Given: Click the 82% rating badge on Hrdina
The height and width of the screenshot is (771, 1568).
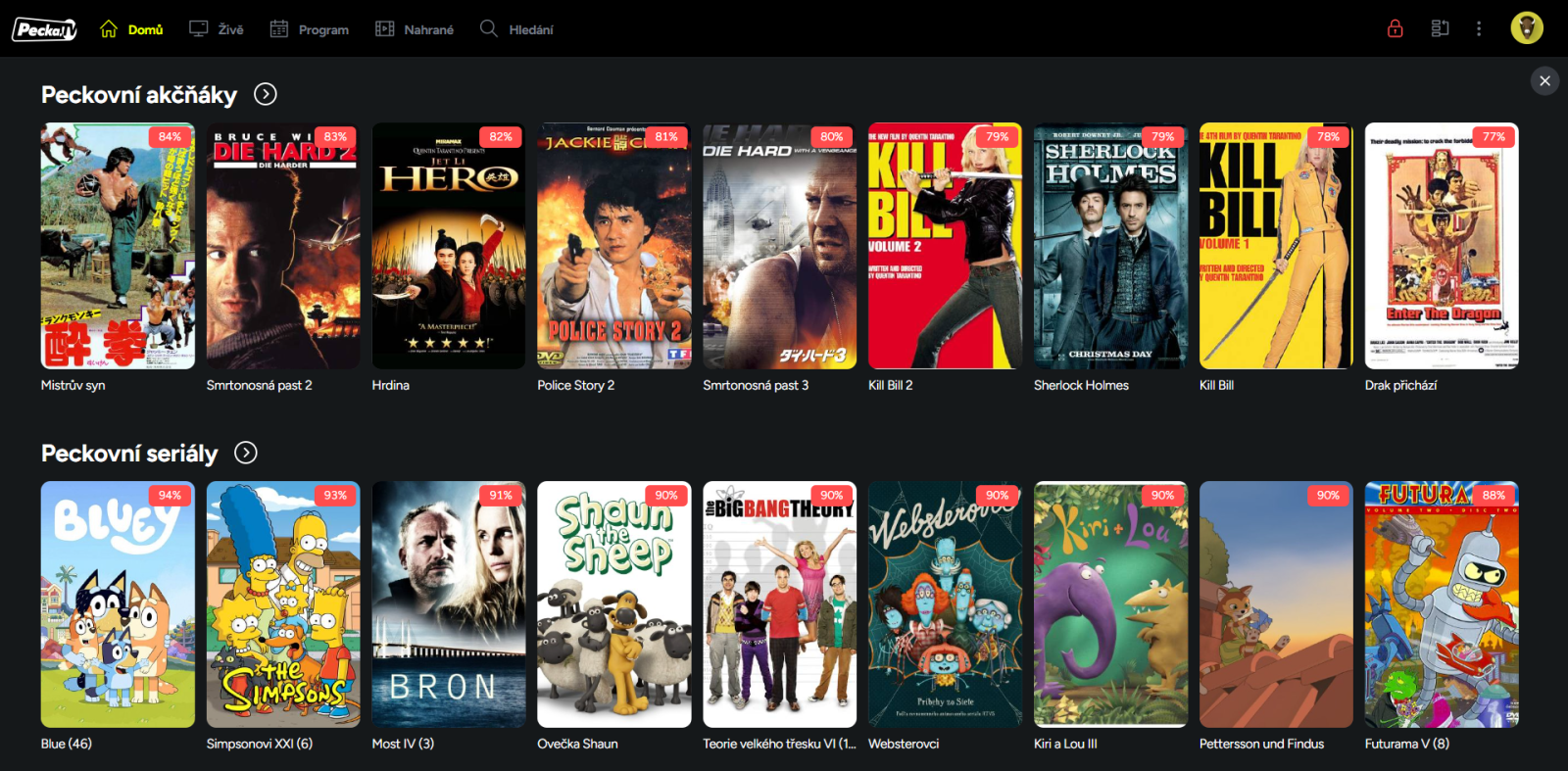Looking at the screenshot, I should [x=502, y=137].
